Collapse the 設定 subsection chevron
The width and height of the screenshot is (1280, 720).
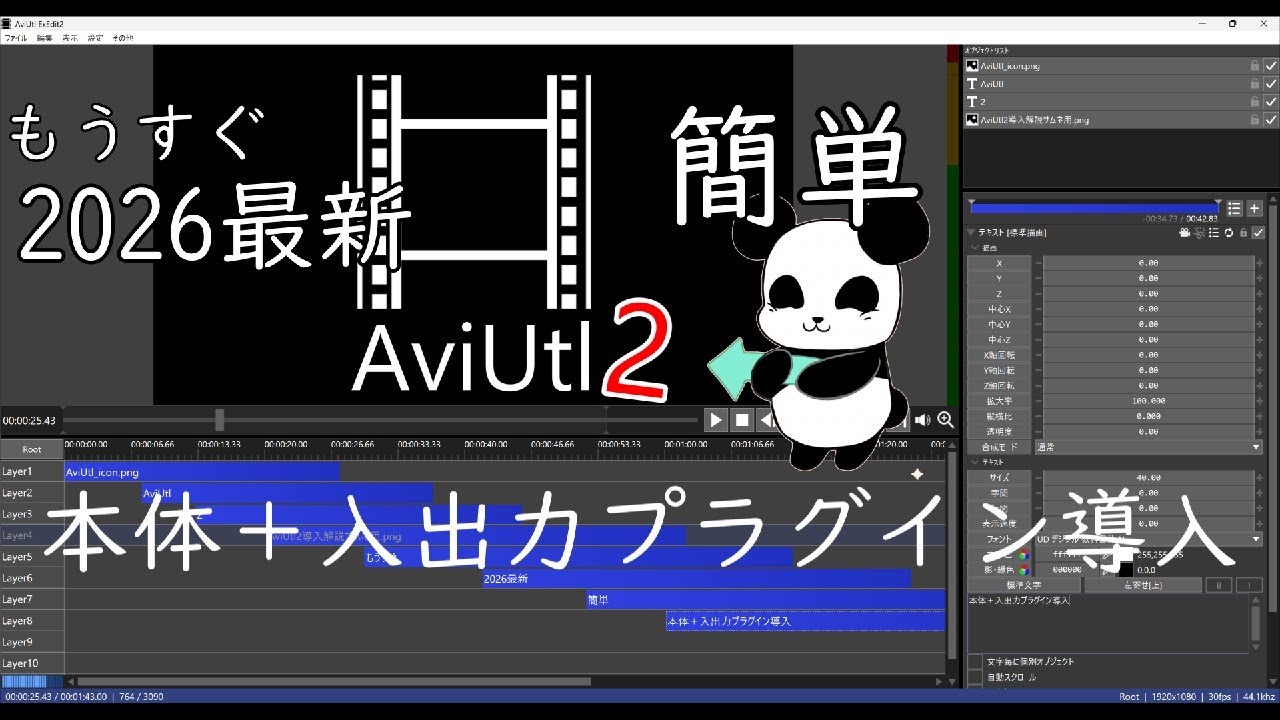[x=973, y=247]
